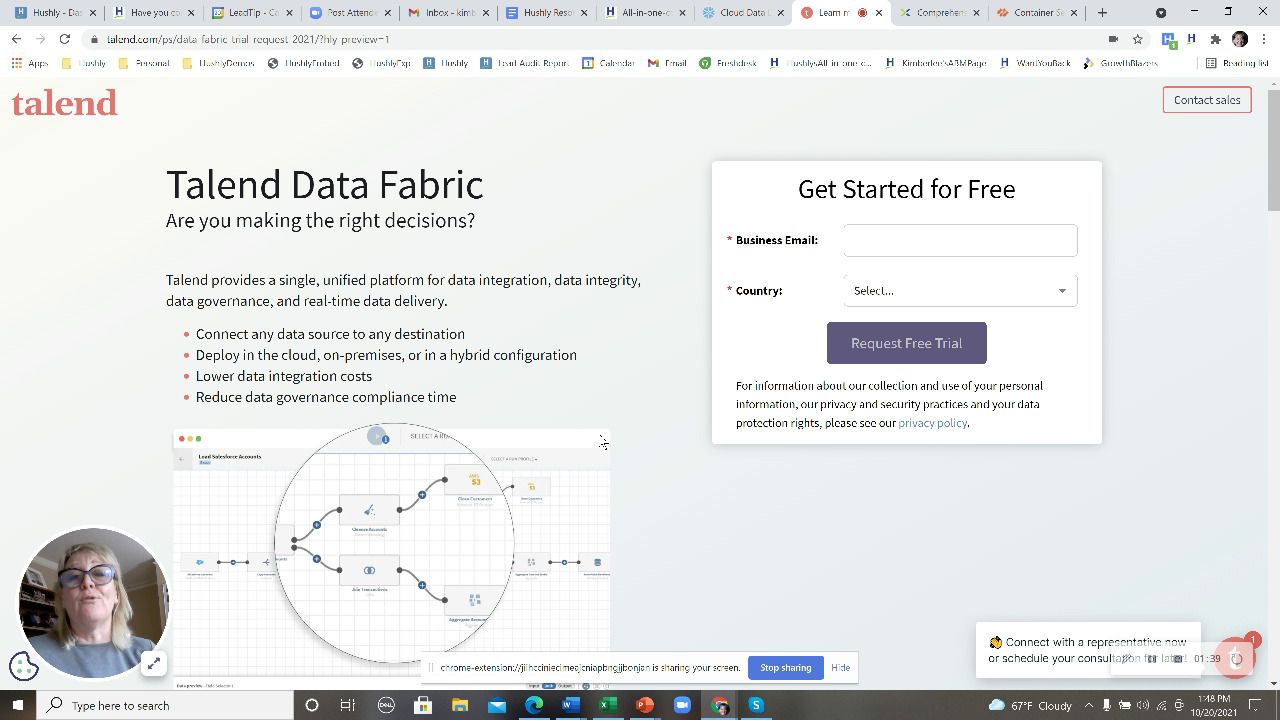Click the Talend logo
The width and height of the screenshot is (1280, 720).
point(65,103)
